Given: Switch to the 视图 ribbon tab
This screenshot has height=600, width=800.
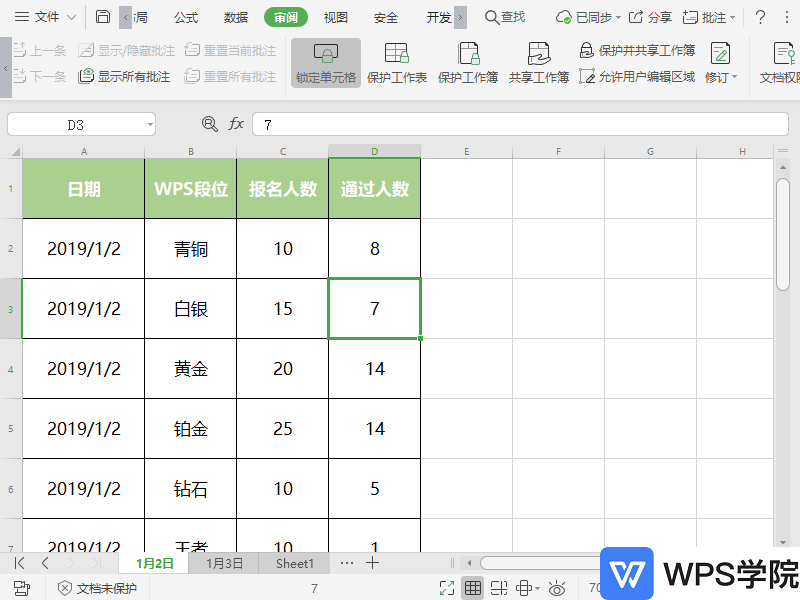Looking at the screenshot, I should 334,16.
